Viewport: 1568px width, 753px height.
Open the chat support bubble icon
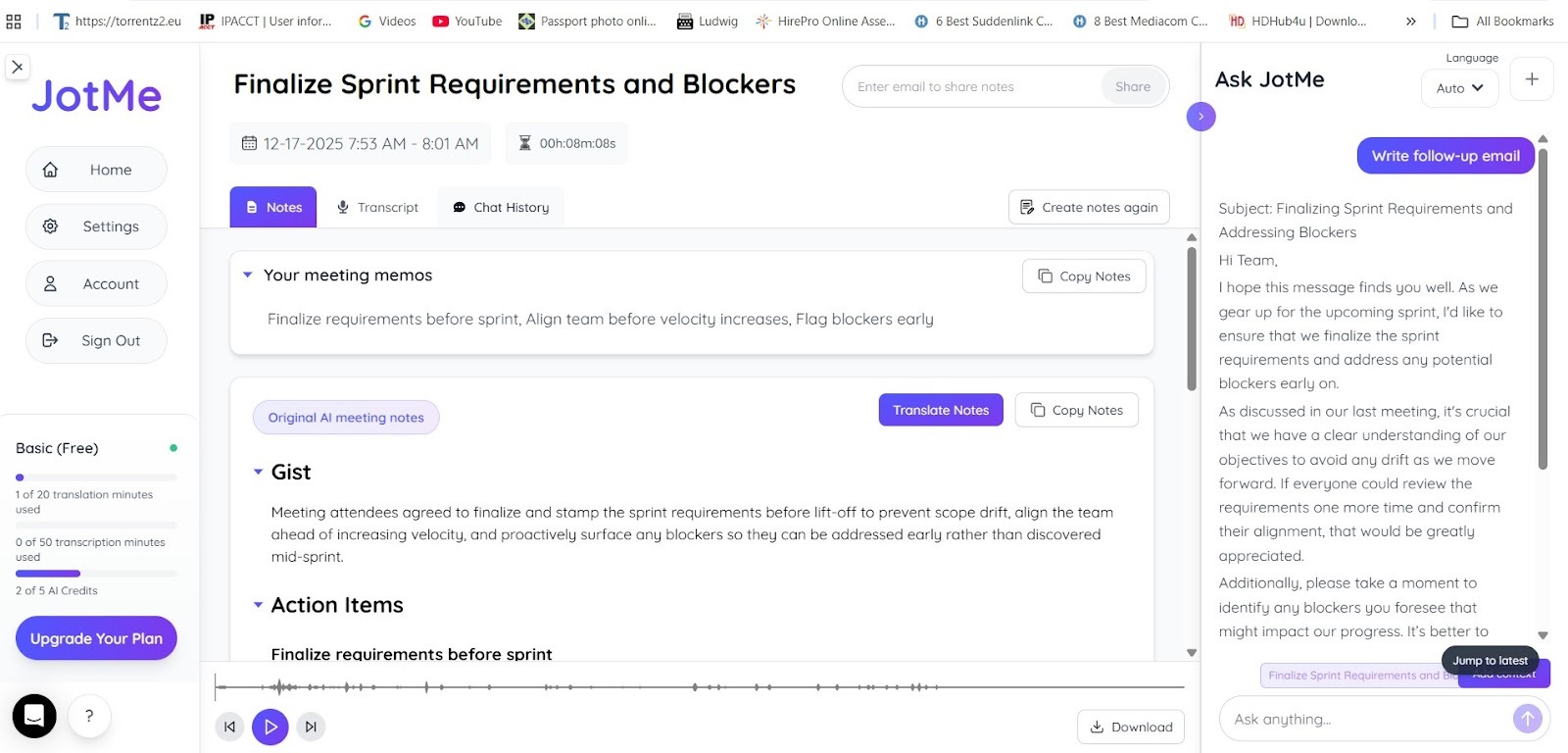pos(34,716)
